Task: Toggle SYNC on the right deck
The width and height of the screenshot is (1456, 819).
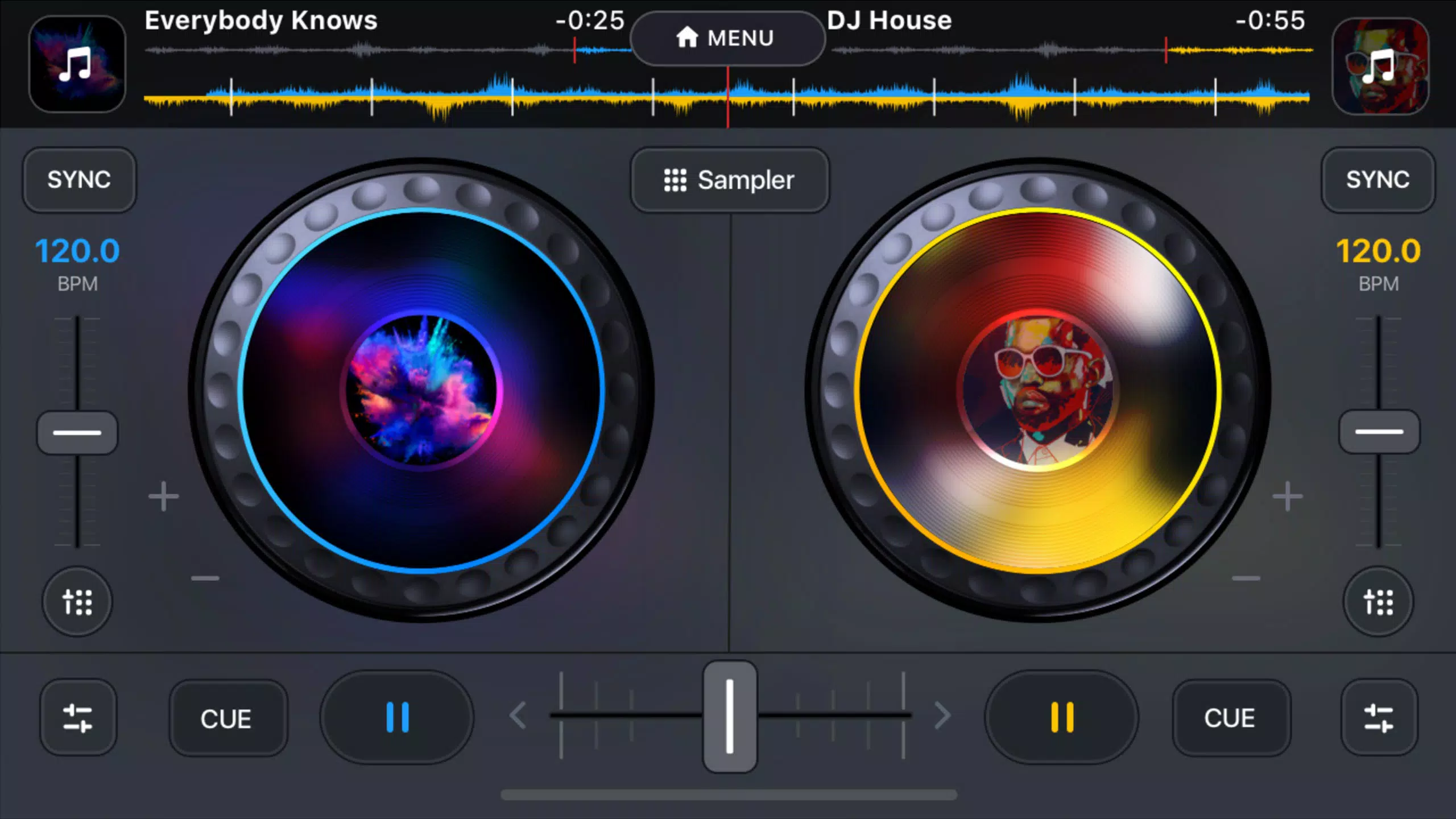Action: 1378,180
